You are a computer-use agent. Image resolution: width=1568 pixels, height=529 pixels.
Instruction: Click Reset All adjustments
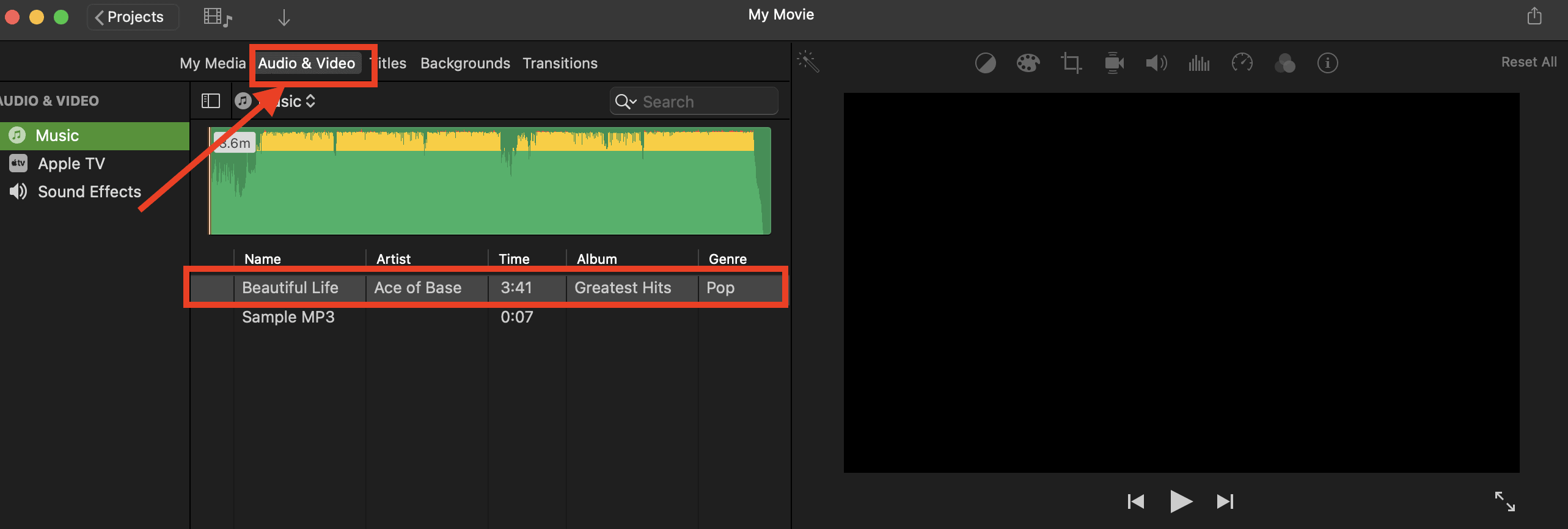[1528, 62]
